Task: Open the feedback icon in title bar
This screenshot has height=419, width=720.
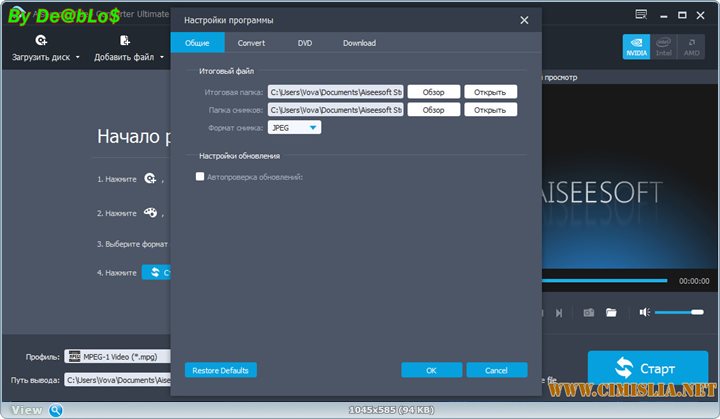Action: (x=640, y=17)
